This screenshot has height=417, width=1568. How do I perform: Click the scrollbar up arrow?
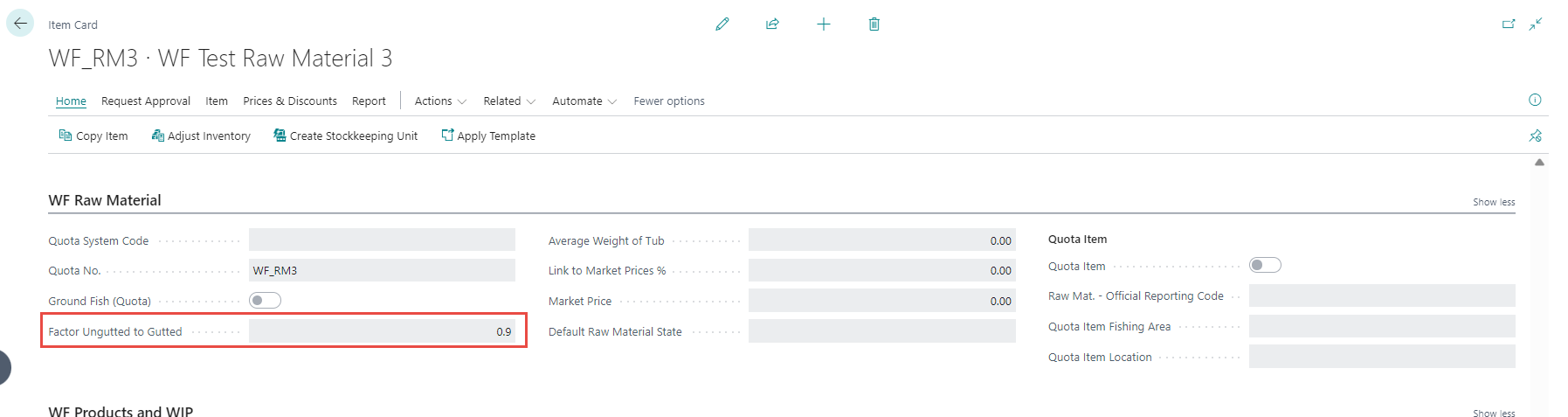pos(1540,163)
